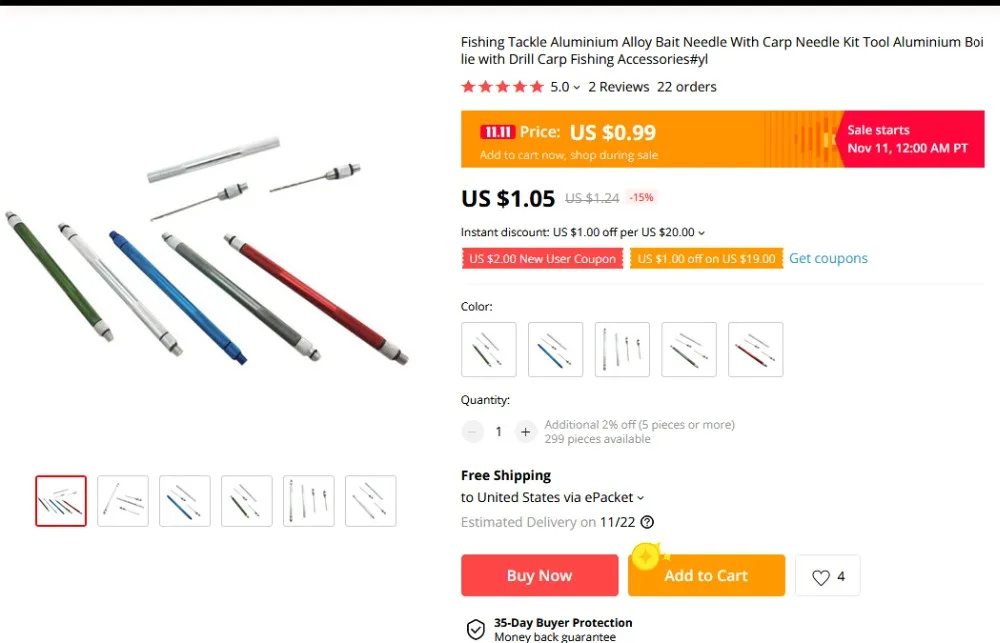Expand the instant discount details chevron
Viewport: 1000px width, 643px height.
click(x=702, y=233)
